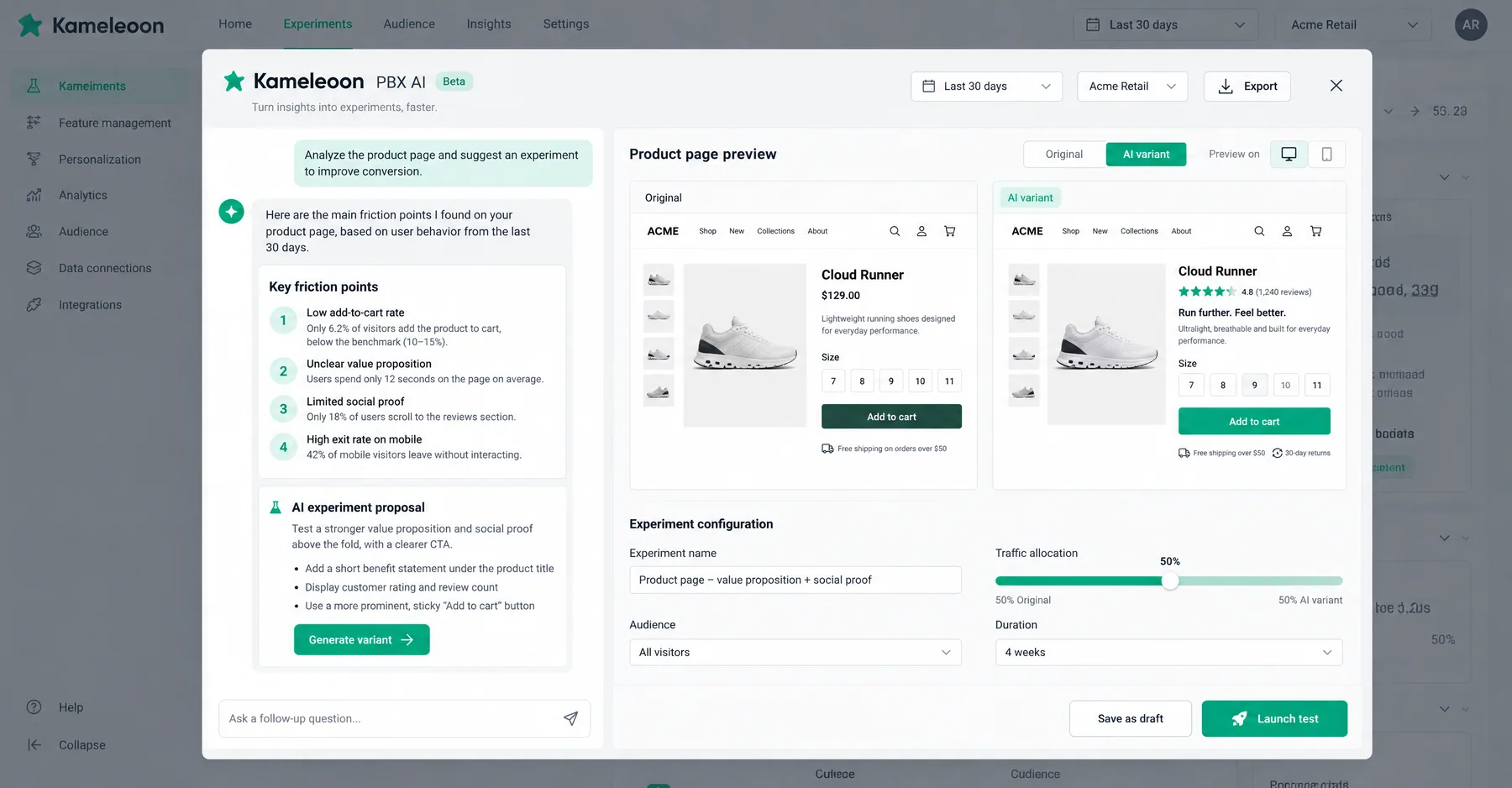1512x788 pixels.
Task: Click the traffic allocation slider handle
Action: coord(1170,580)
